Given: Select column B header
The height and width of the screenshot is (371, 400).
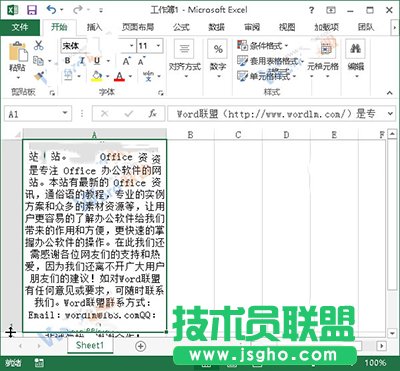Looking at the screenshot, I should (x=190, y=134).
